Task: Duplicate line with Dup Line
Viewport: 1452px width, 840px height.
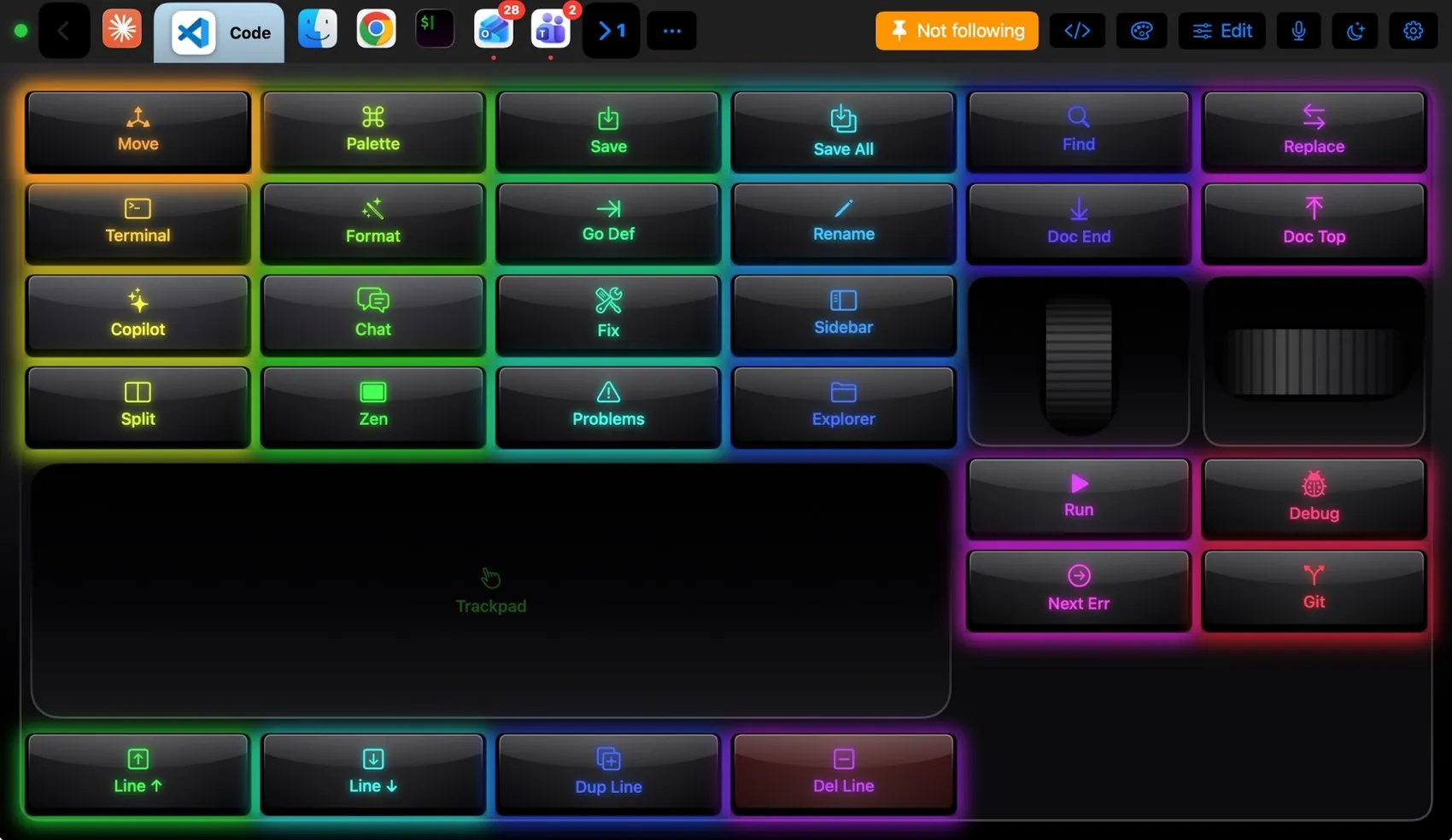Action: (608, 773)
